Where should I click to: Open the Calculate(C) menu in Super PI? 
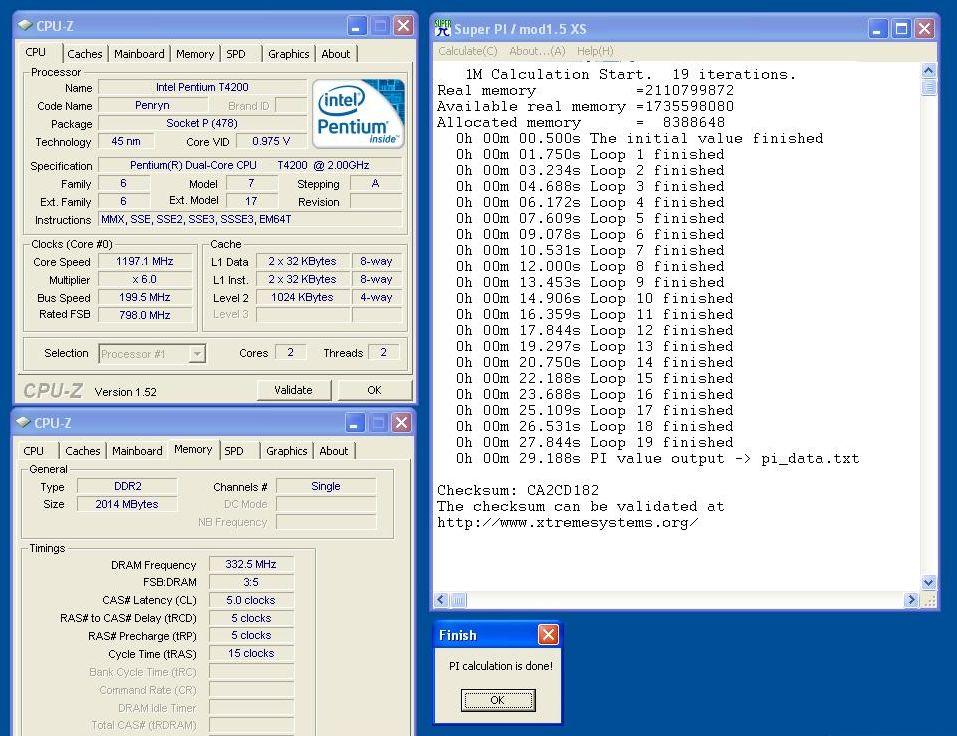468,51
